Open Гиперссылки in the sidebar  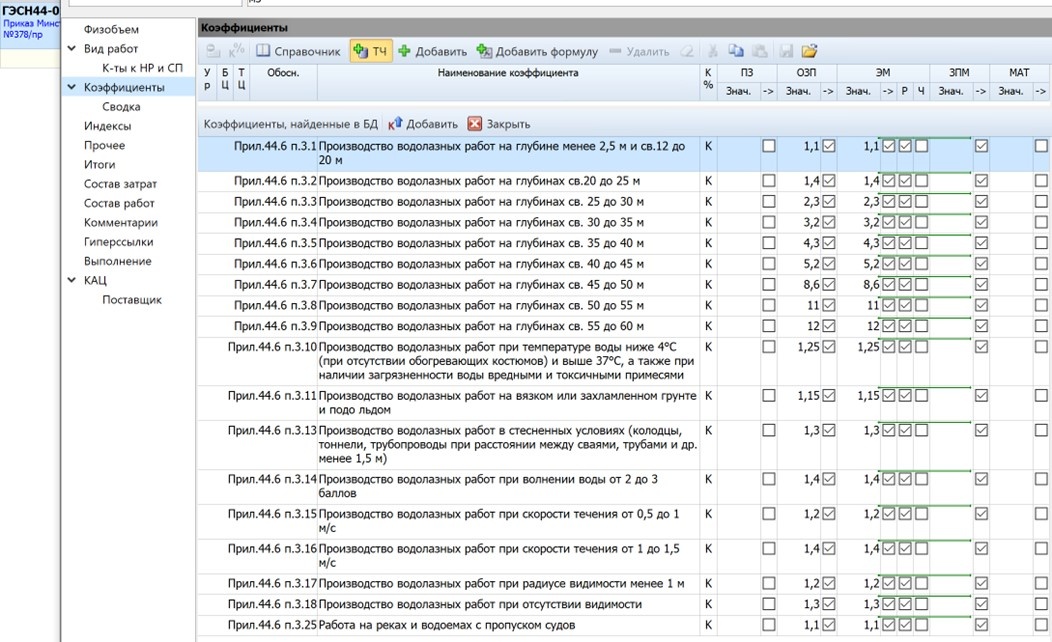[x=118, y=242]
